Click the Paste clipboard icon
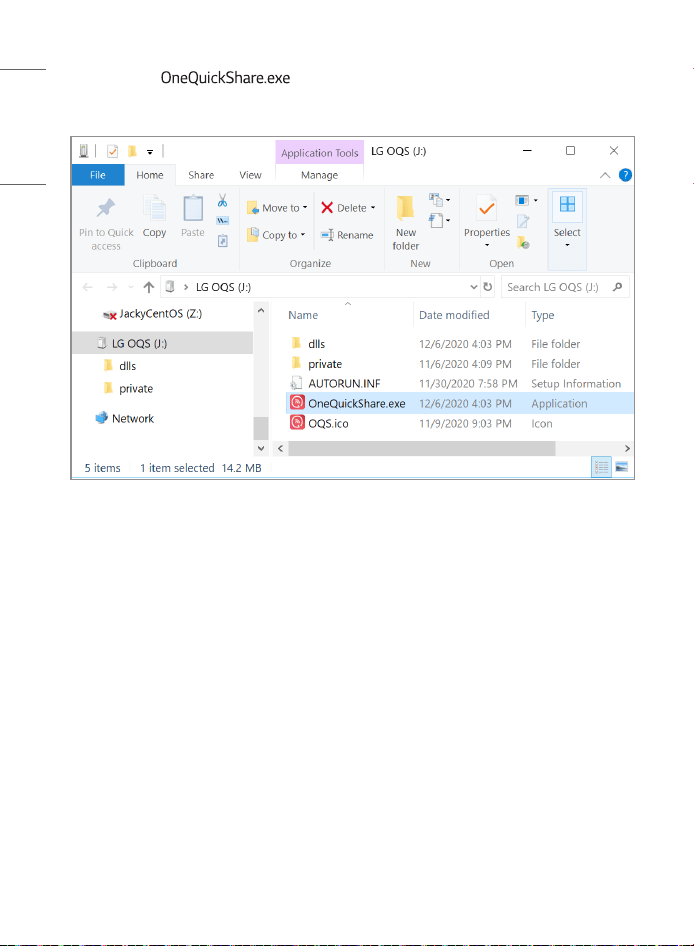Screen dimensions: 694x946 193,208
